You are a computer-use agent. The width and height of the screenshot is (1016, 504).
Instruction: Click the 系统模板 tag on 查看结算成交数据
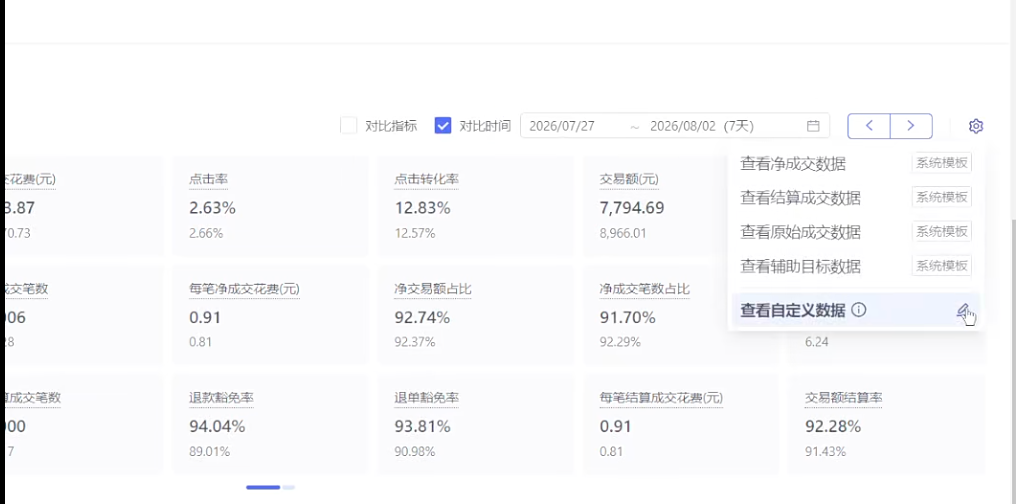coord(941,197)
